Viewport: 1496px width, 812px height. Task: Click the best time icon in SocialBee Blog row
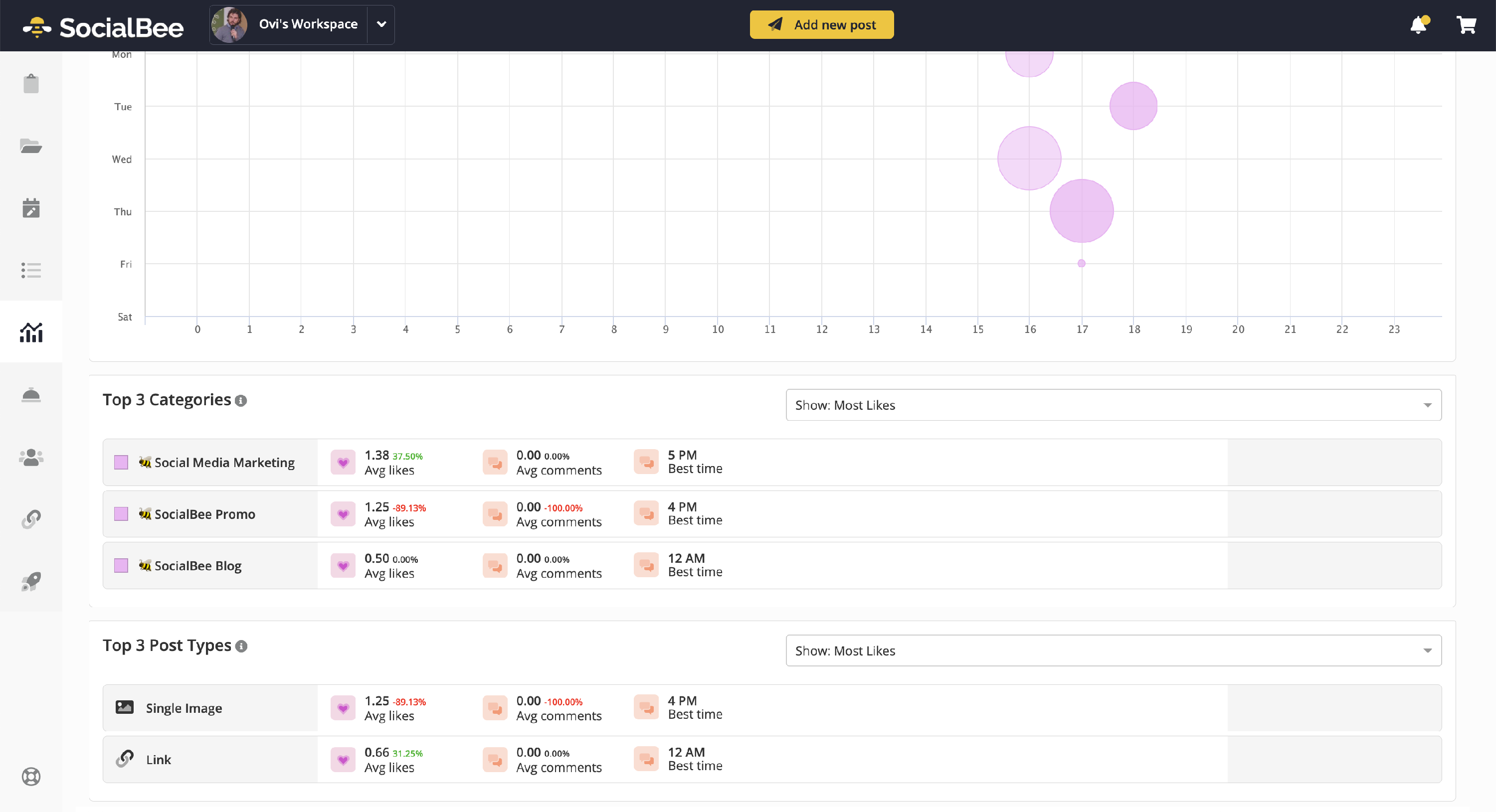(646, 565)
